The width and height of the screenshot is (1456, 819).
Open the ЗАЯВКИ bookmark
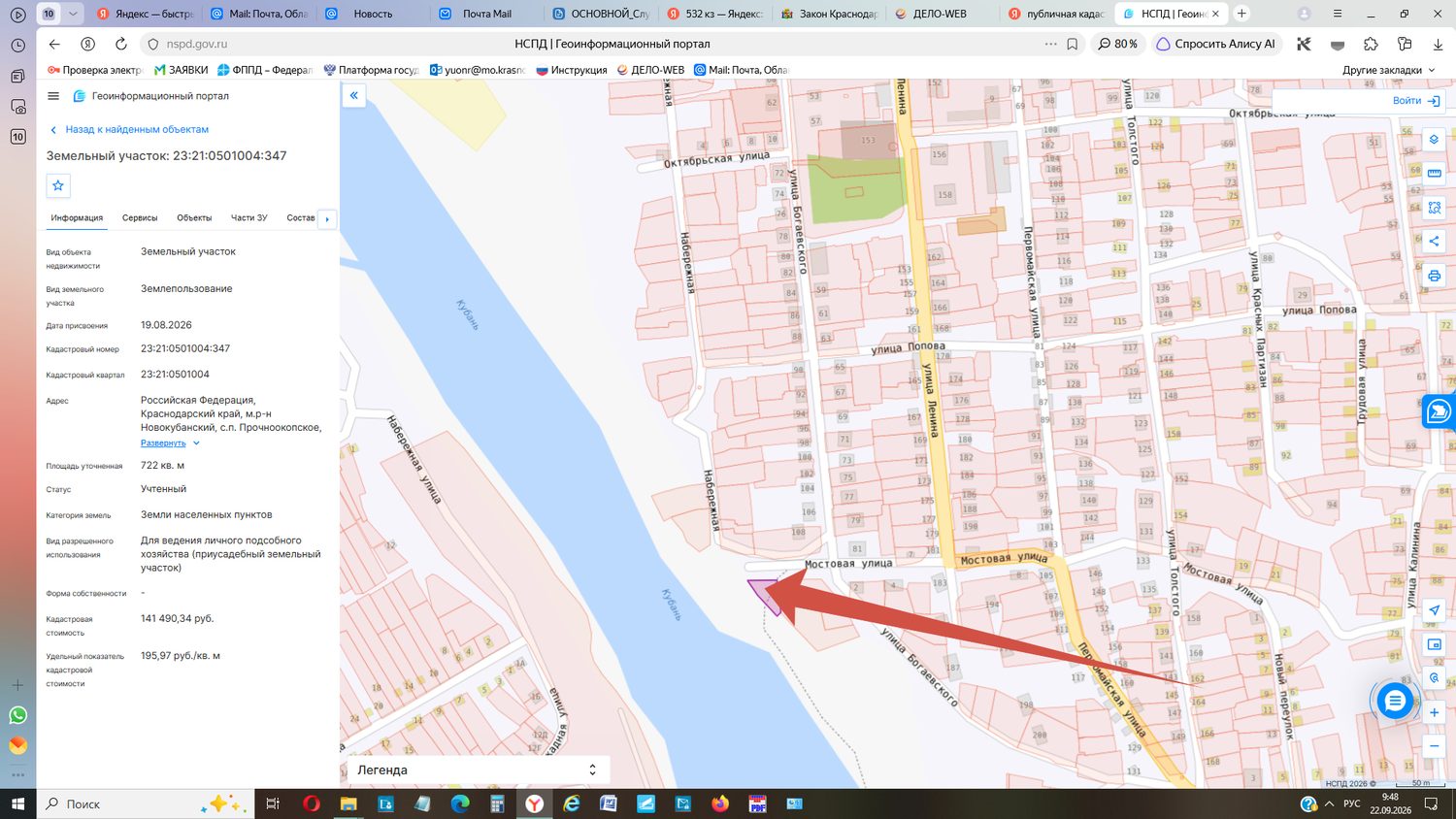(x=182, y=70)
